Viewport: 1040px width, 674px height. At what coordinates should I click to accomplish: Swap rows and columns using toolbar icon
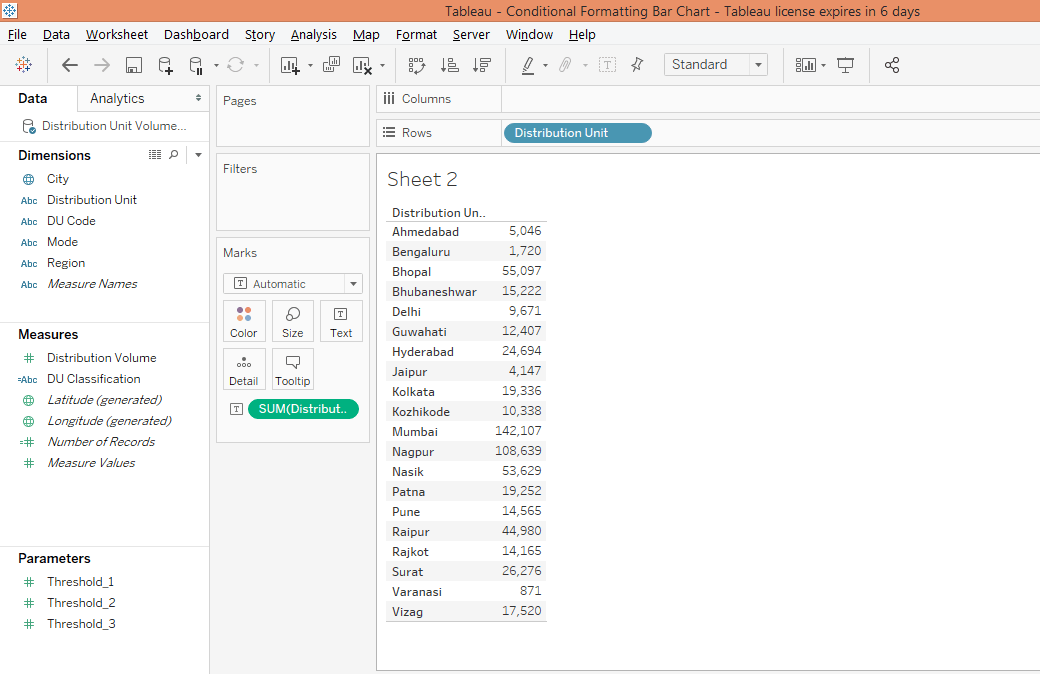[417, 65]
